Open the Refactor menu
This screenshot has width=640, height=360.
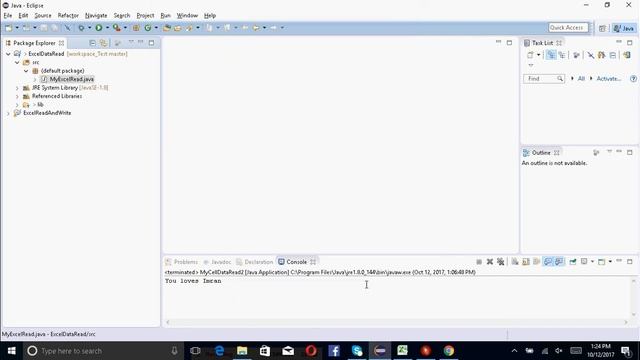68,16
